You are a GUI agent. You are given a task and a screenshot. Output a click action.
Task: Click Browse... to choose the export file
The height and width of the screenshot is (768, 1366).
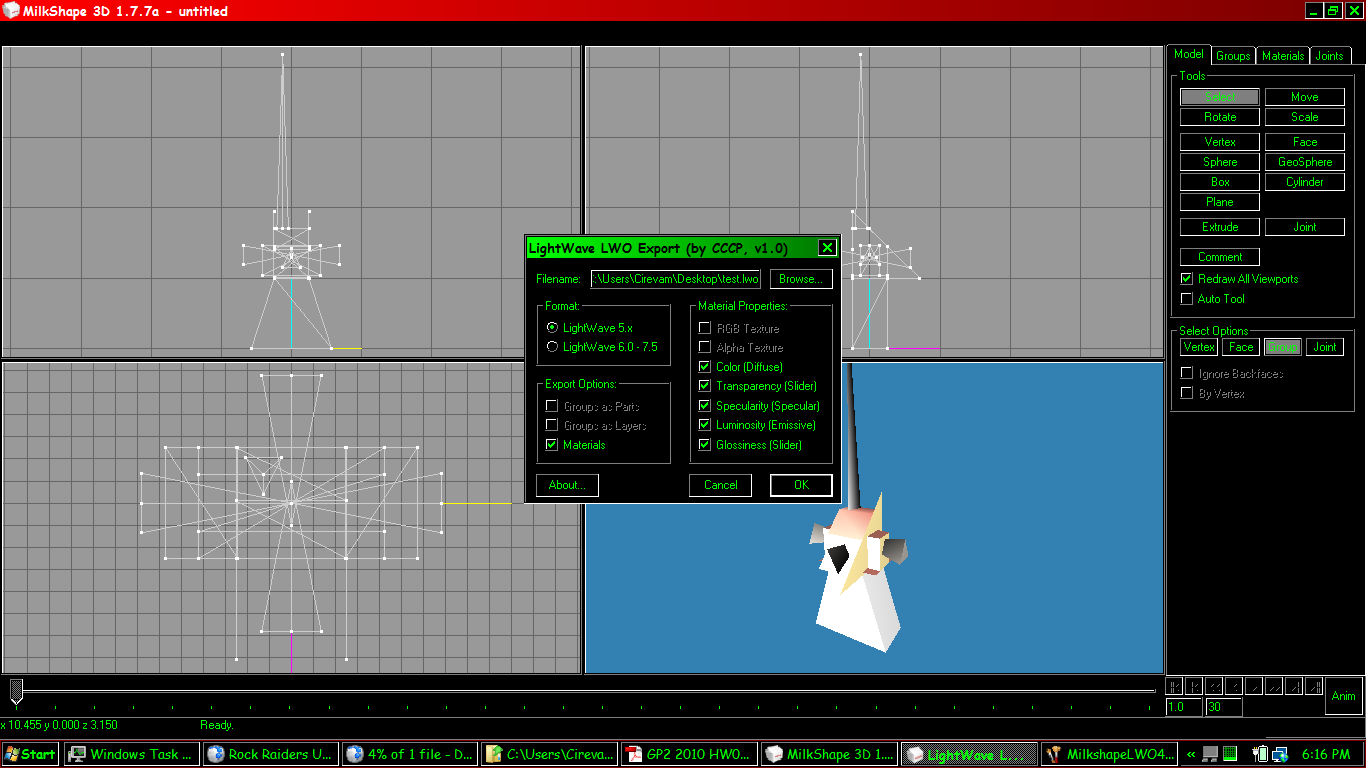click(801, 279)
